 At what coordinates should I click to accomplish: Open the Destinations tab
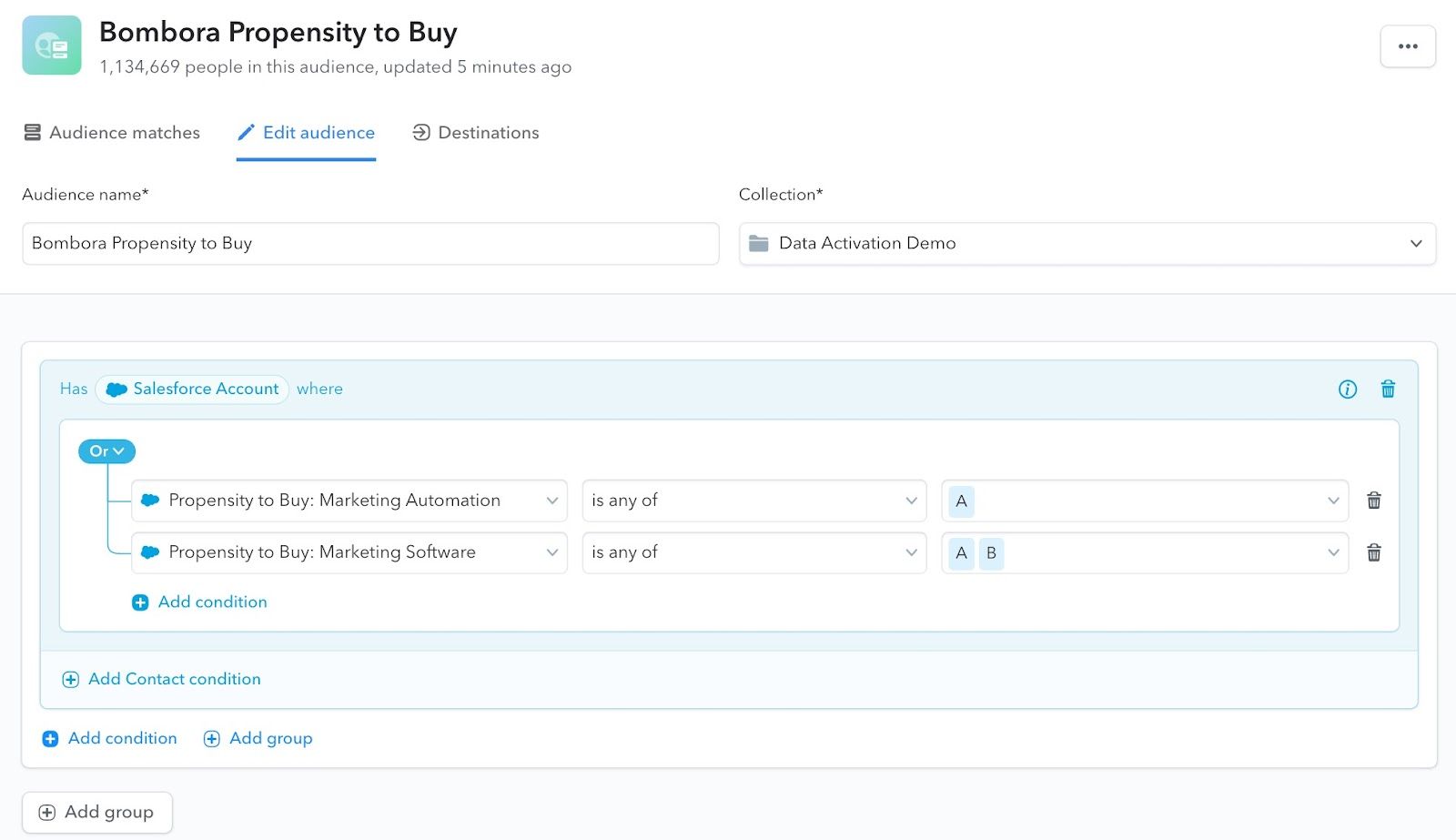476,133
